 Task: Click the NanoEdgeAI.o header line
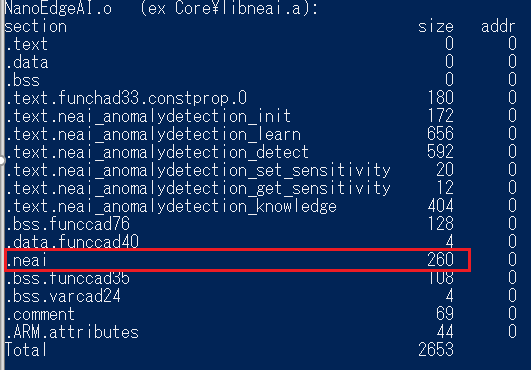pos(161,8)
